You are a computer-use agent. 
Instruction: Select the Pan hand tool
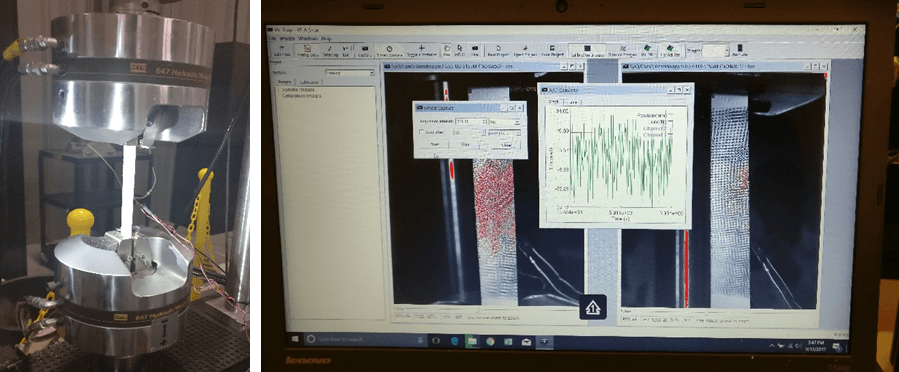point(447,51)
